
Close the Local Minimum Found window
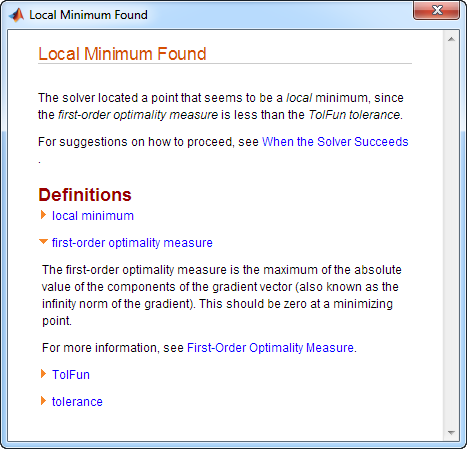[437, 10]
